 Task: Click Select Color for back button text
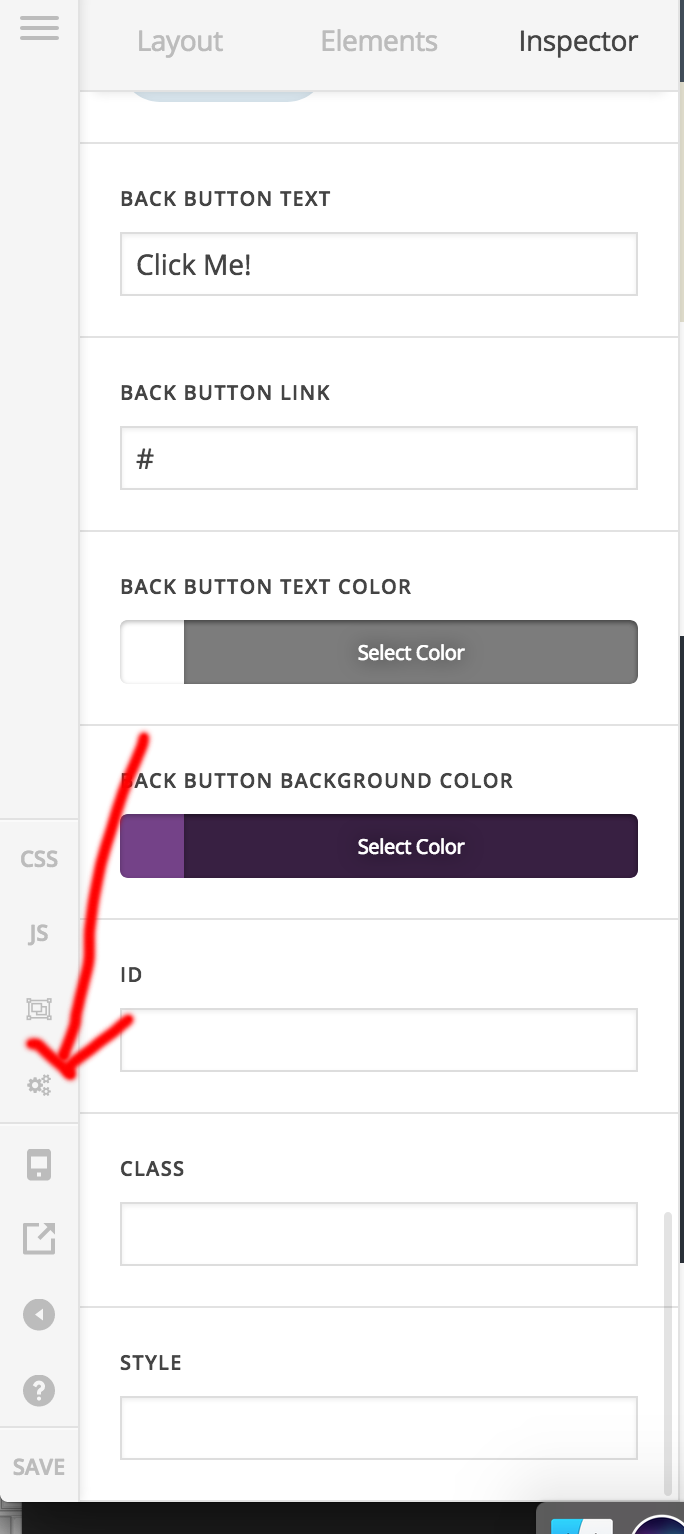[x=410, y=652]
